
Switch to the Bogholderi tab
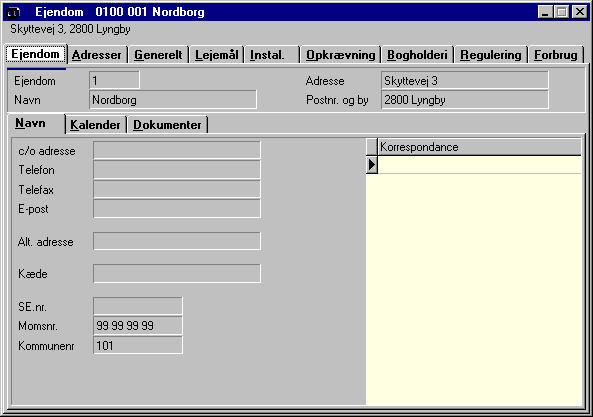(418, 55)
